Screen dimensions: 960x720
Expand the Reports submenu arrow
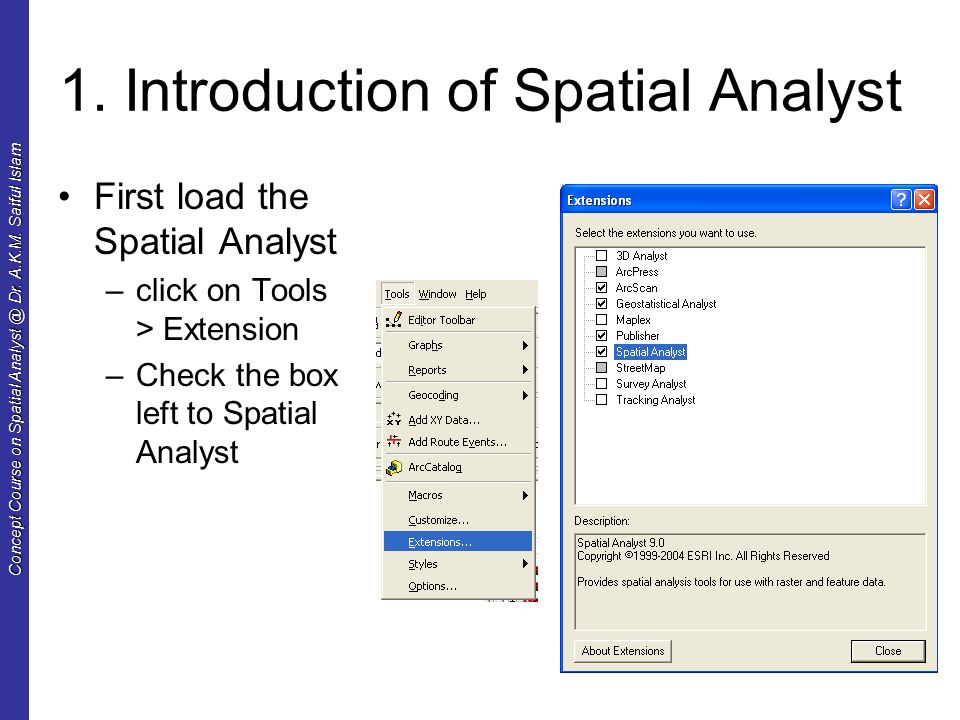[525, 370]
